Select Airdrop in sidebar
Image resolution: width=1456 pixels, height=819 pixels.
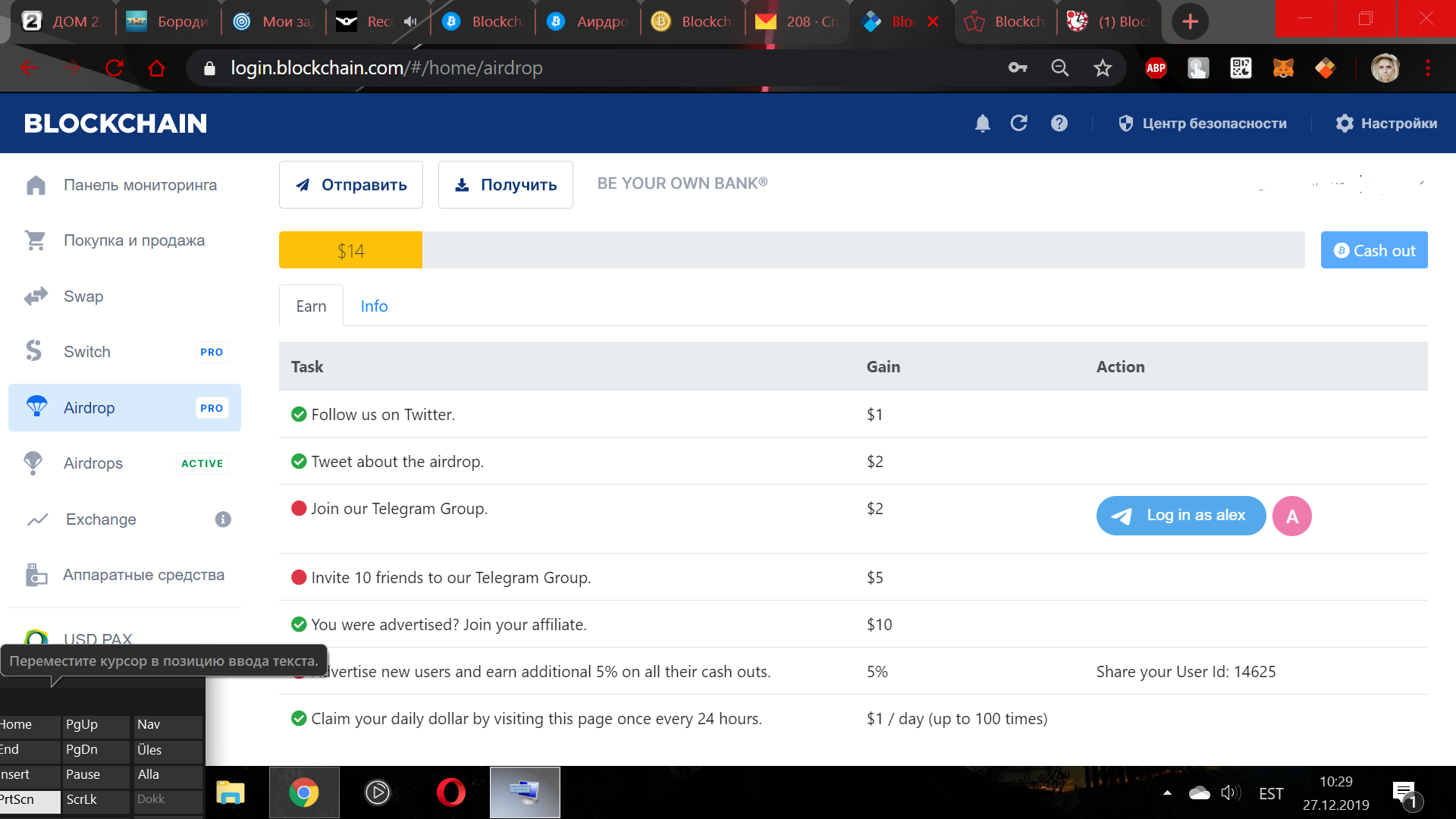(124, 408)
